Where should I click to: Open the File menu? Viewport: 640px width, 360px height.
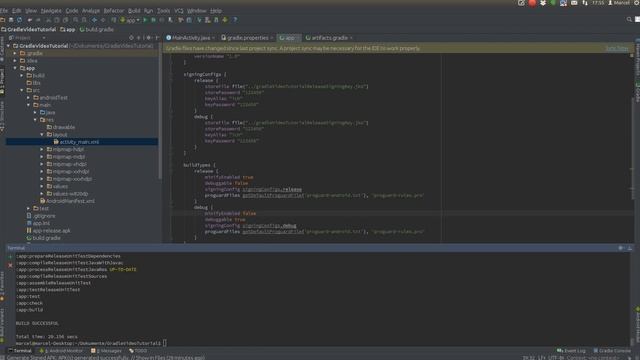4,11
